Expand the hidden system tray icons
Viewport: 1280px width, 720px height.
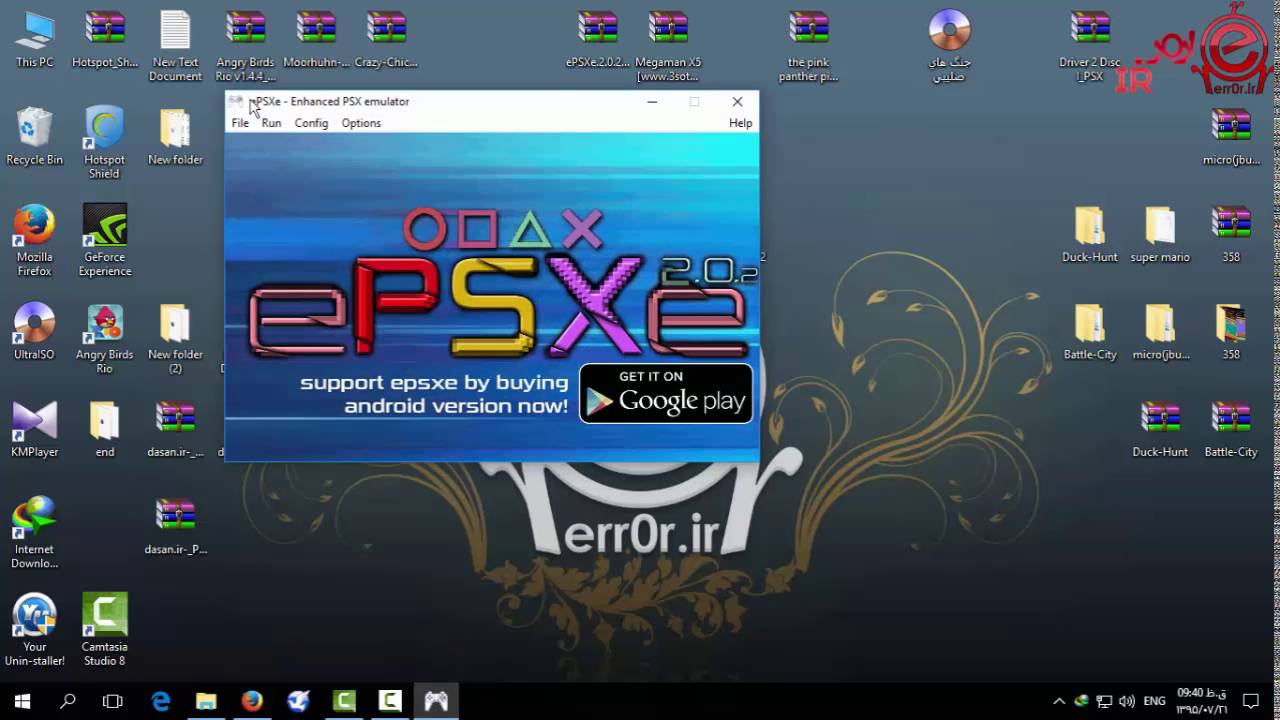pyautogui.click(x=1059, y=701)
